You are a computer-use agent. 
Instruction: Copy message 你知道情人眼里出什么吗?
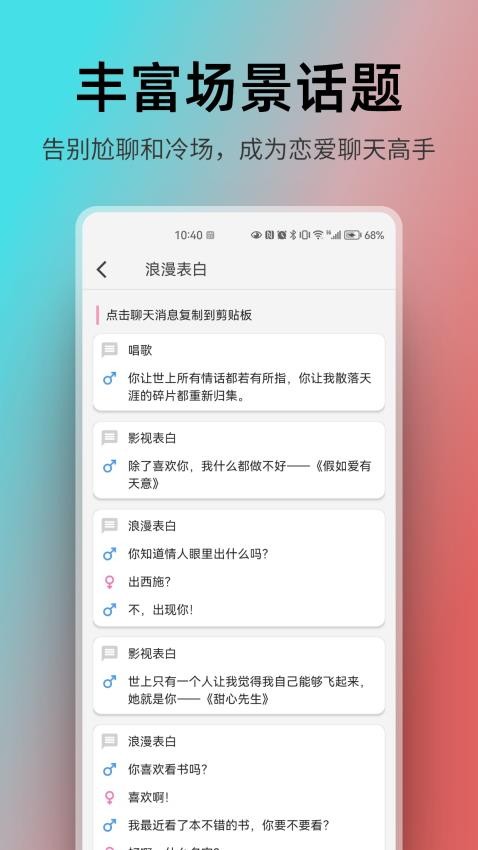pyautogui.click(x=198, y=554)
